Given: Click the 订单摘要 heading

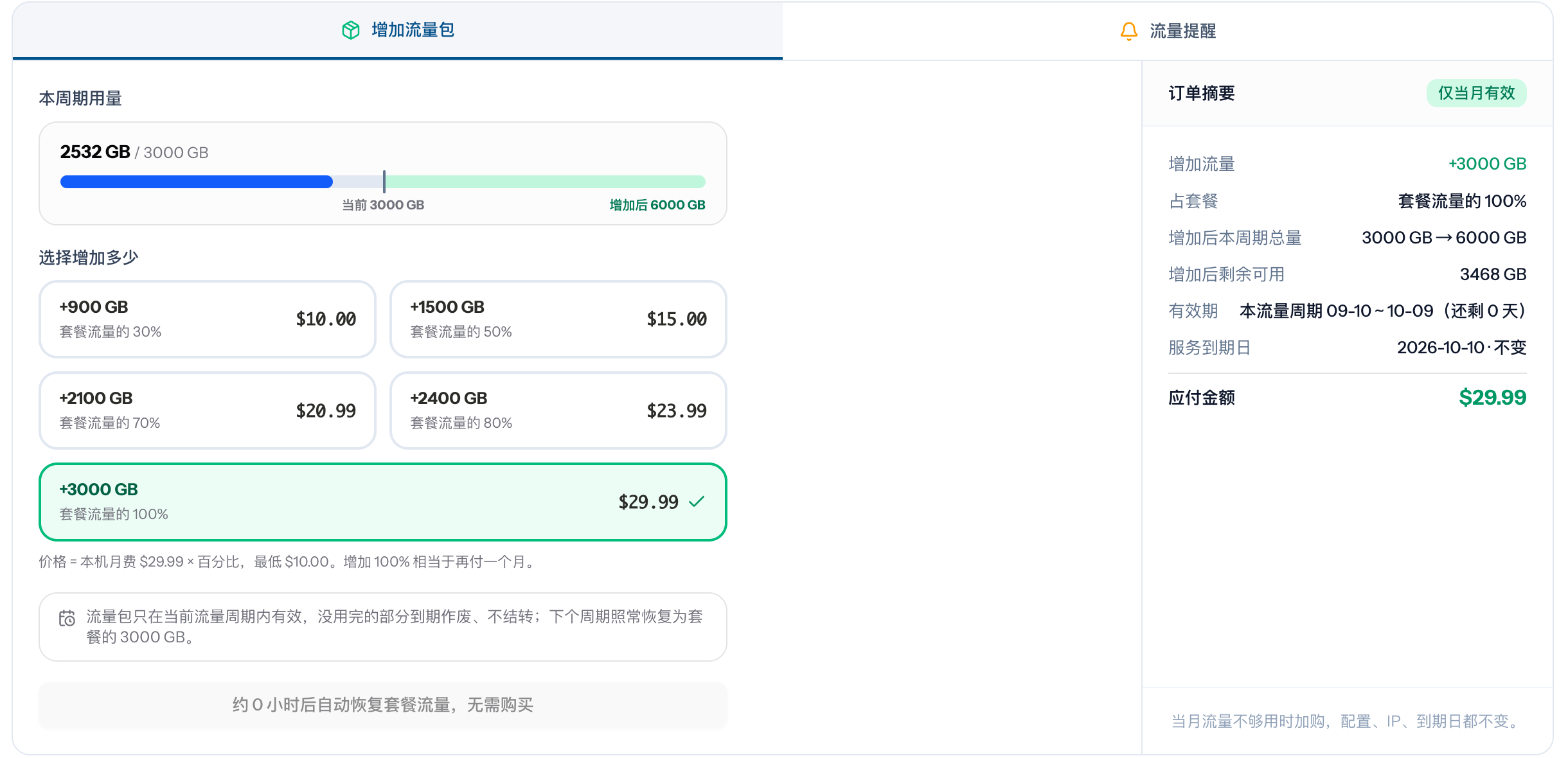Looking at the screenshot, I should [1202, 93].
